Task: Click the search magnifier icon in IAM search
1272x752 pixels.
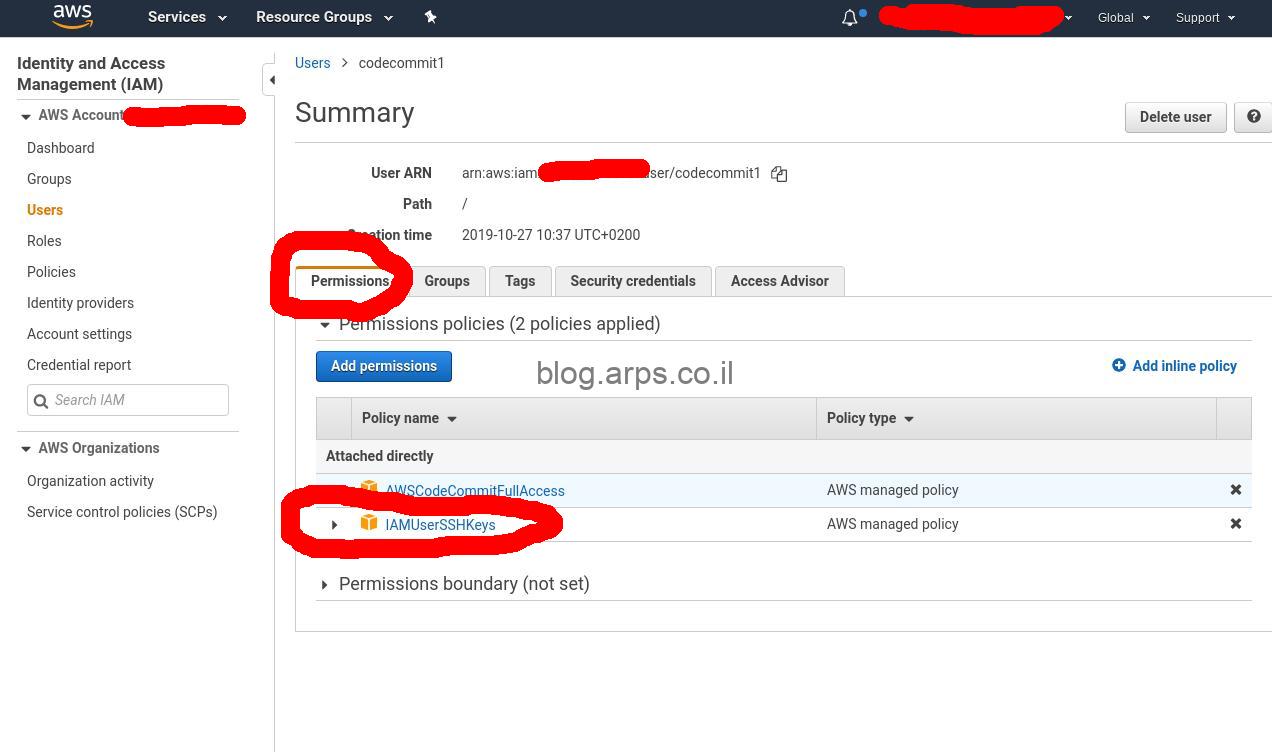Action: pyautogui.click(x=41, y=401)
